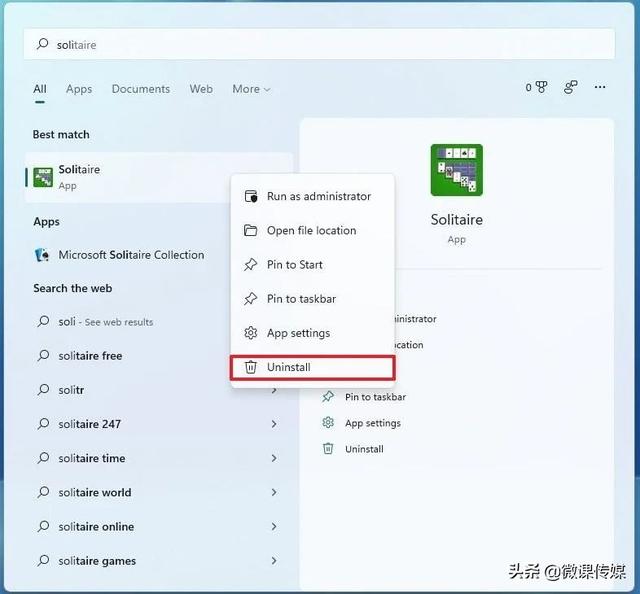Switch to the Documents tab

141,89
